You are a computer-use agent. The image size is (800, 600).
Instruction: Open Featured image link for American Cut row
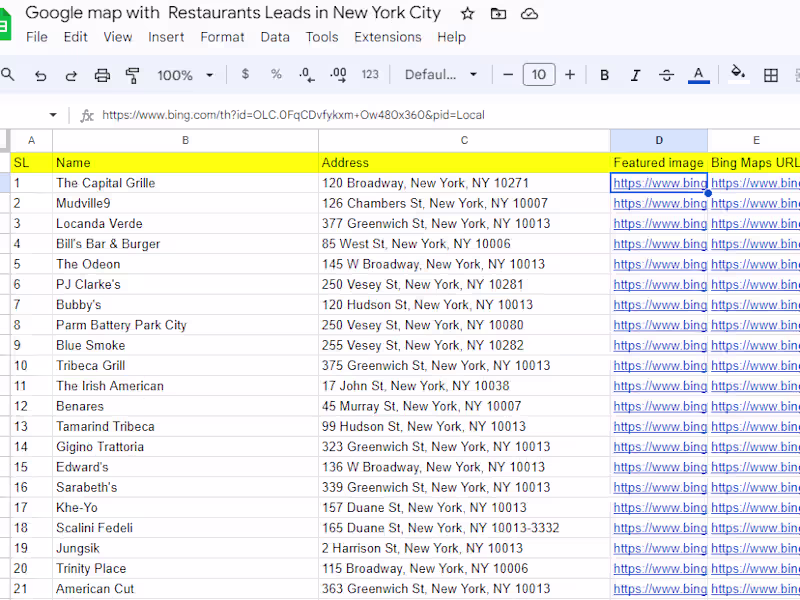[660, 589]
